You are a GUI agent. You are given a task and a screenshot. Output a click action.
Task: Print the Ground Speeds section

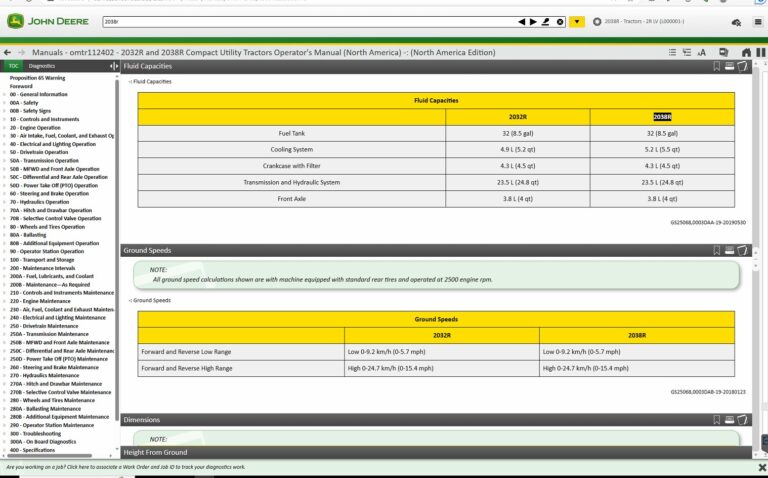point(729,250)
